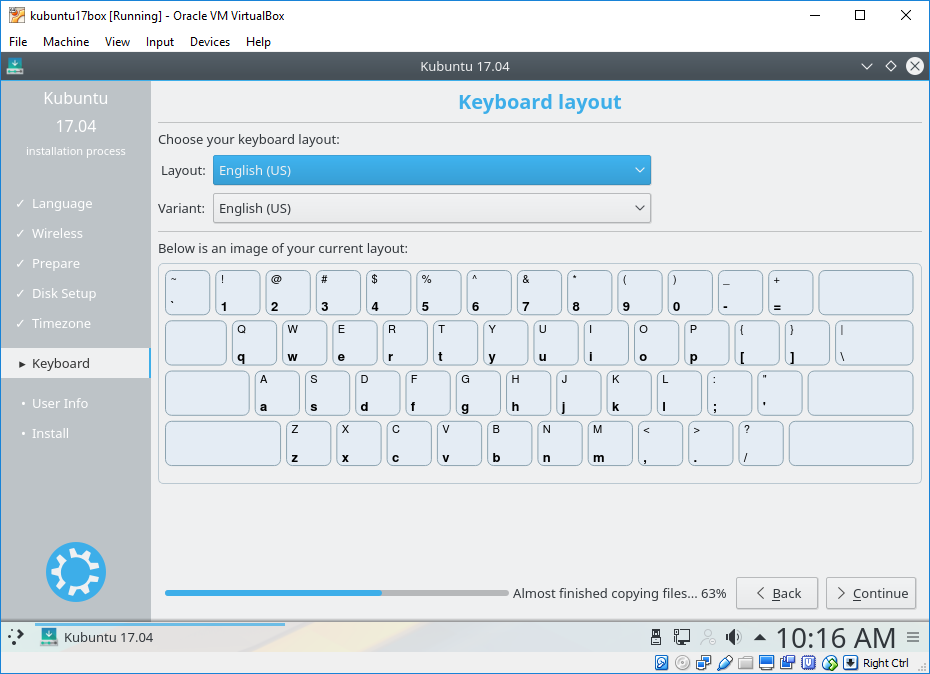
Task: Open the Devices menu
Action: pos(210,42)
